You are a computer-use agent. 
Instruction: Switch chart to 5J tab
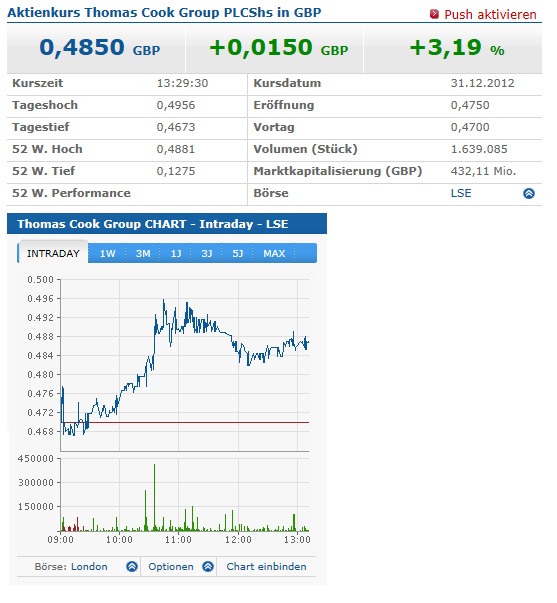coord(237,253)
